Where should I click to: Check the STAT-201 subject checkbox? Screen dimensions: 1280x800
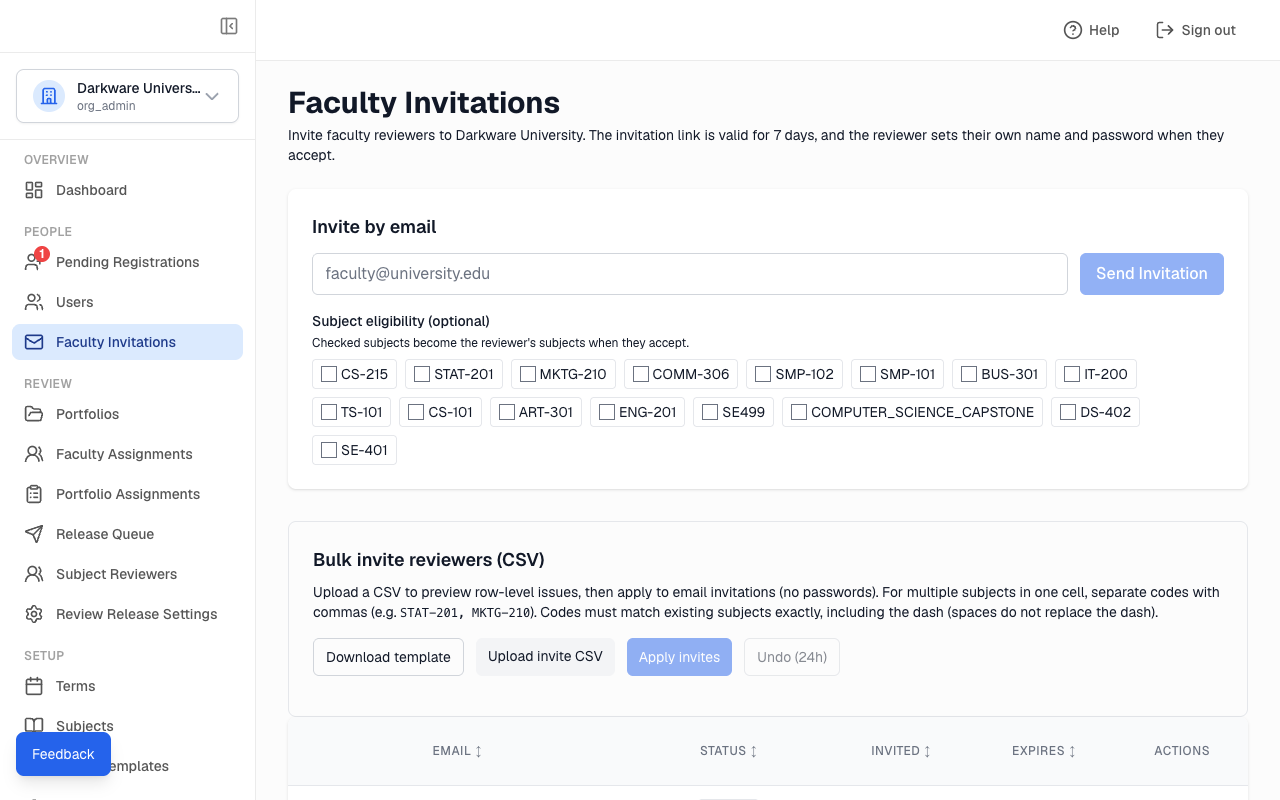[x=422, y=374]
